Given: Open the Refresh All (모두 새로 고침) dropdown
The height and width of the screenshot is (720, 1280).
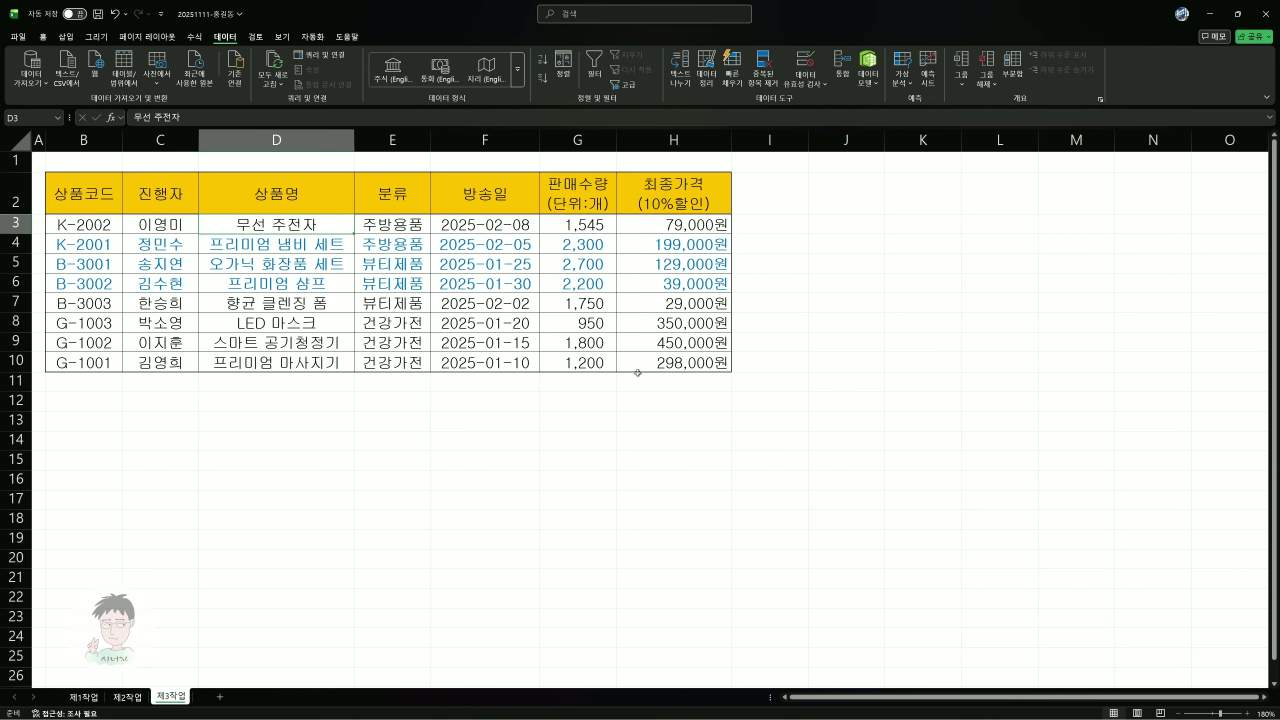Looking at the screenshot, I should [x=272, y=68].
